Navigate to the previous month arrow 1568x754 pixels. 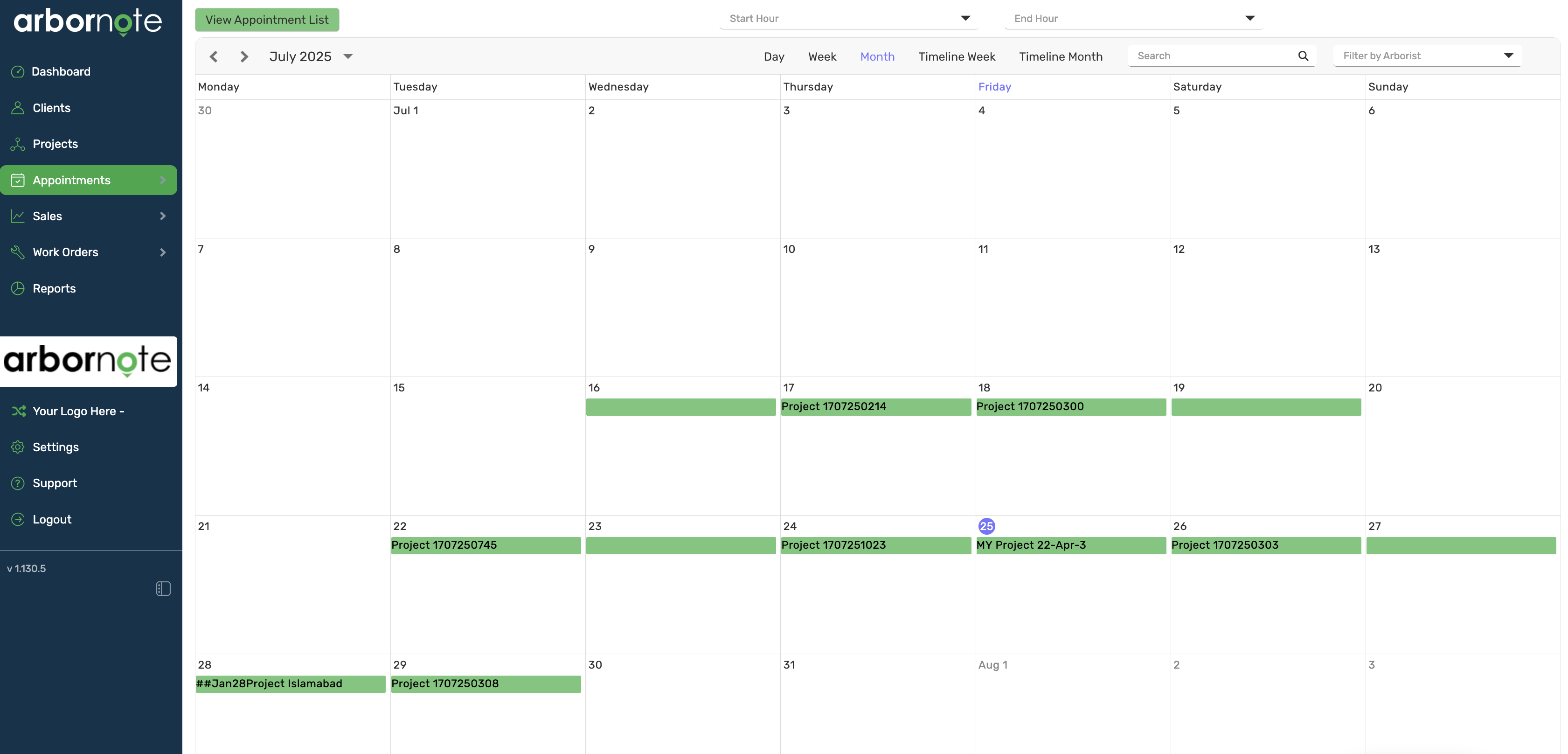coord(214,56)
